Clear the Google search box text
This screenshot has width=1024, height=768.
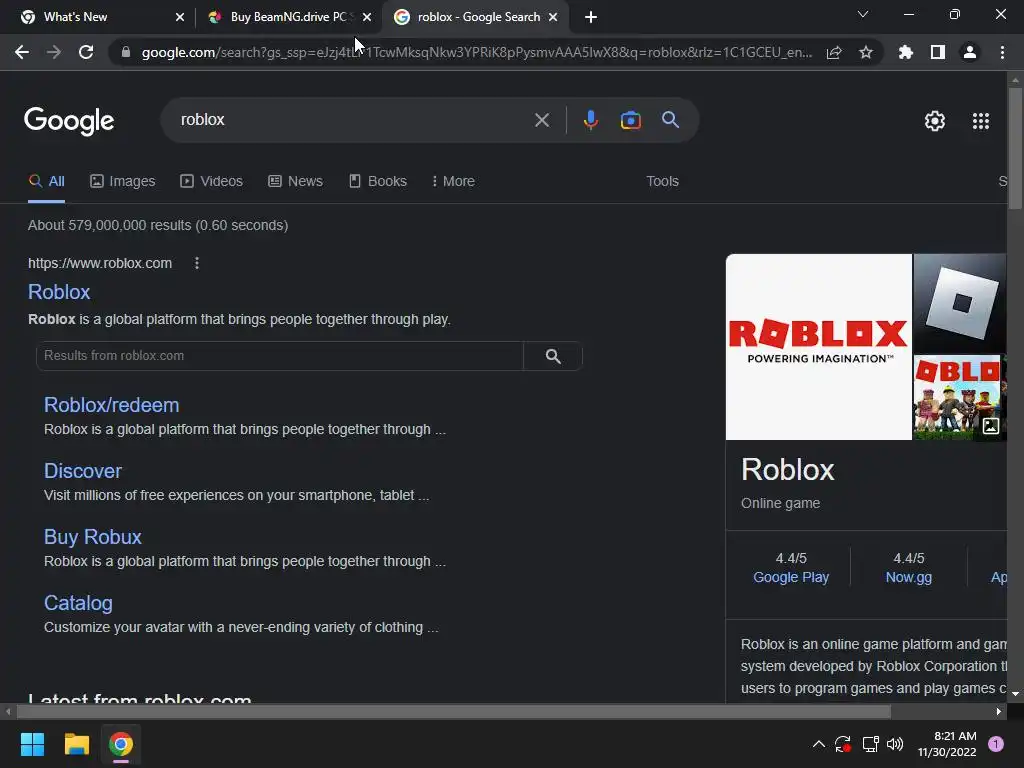coord(541,120)
